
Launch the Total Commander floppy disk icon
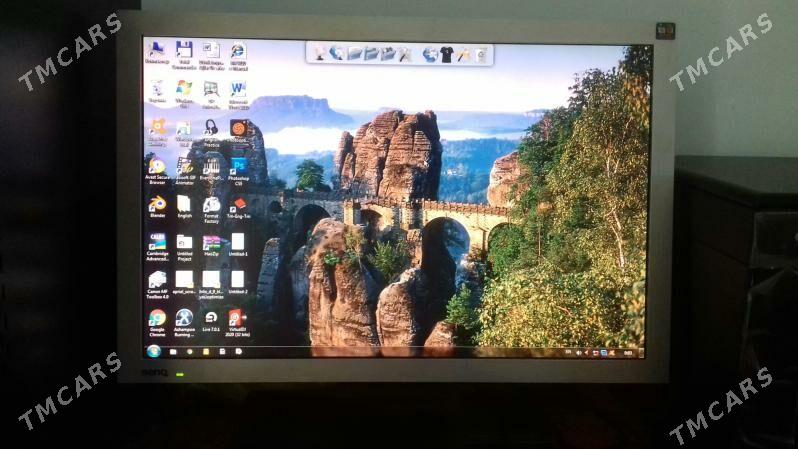tap(184, 49)
